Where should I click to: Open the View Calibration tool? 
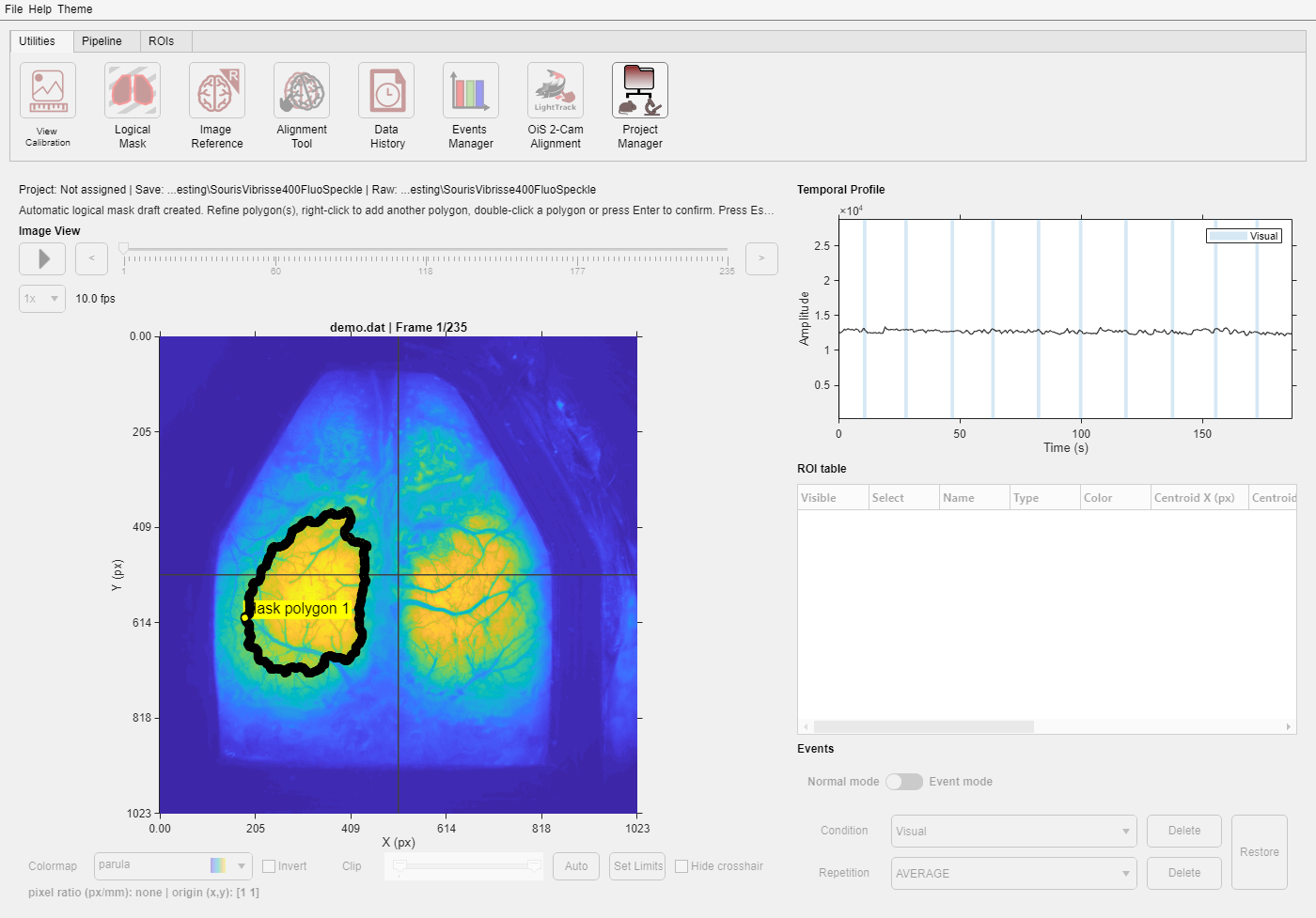pos(48,90)
